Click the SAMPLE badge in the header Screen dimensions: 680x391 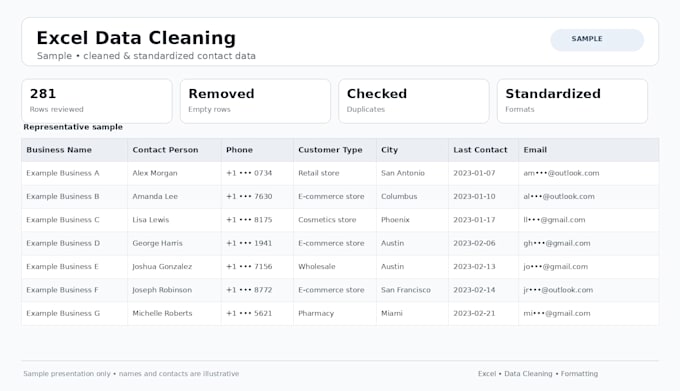pyautogui.click(x=597, y=39)
